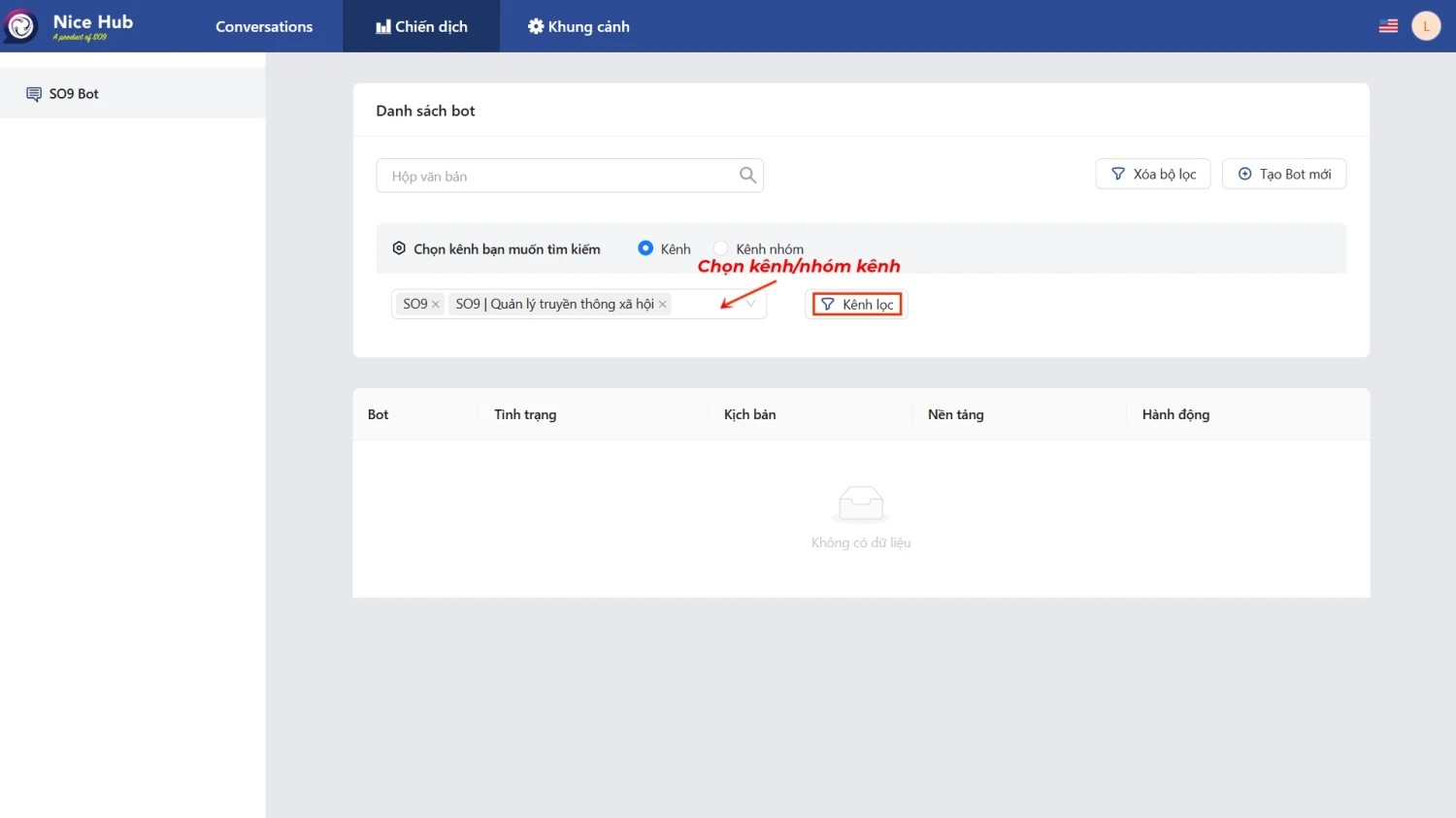Click the Nền tảng column header
Screen dimensions: 1456x818
pyautogui.click(x=955, y=414)
